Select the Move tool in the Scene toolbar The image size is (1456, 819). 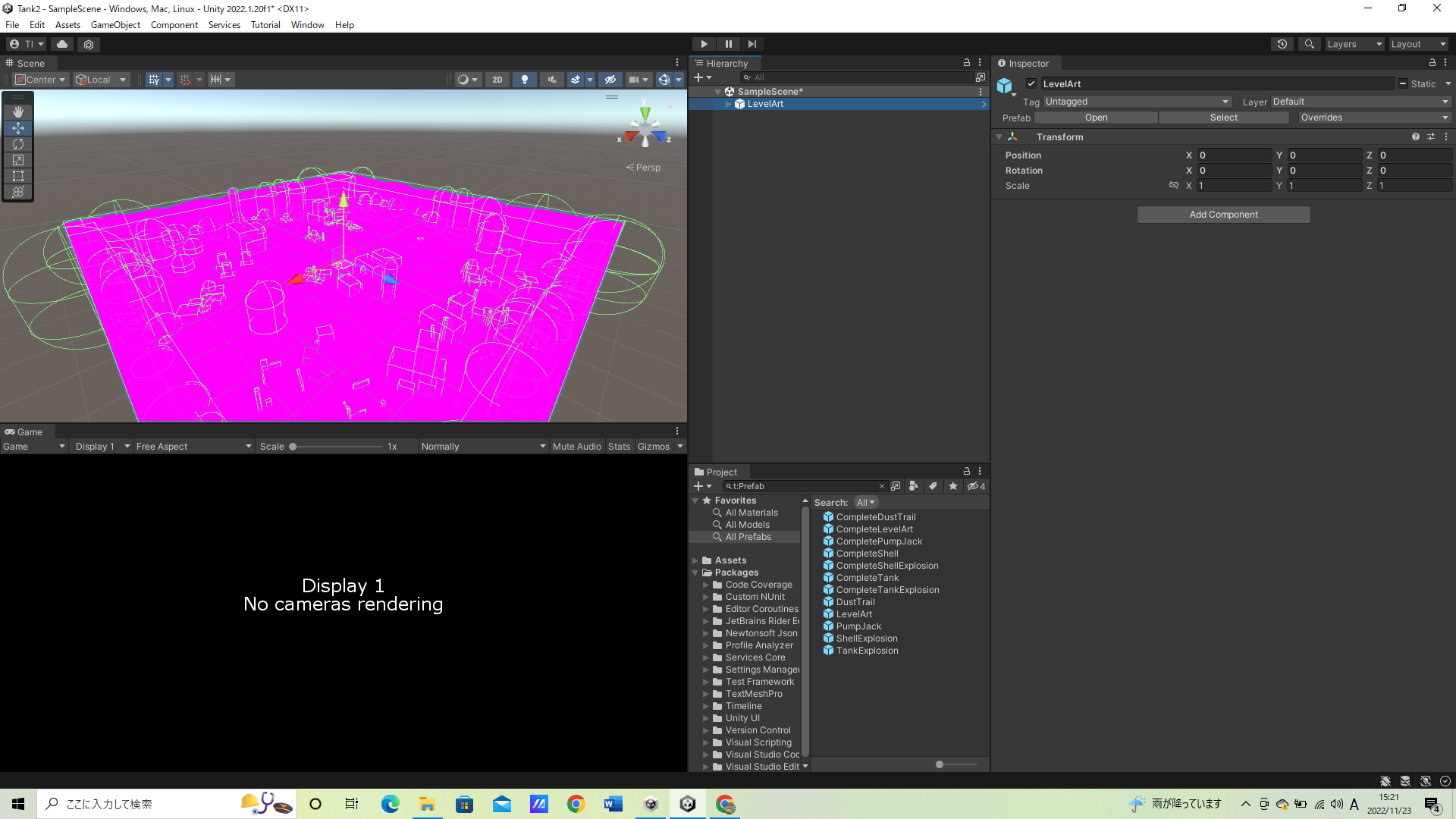tap(17, 128)
